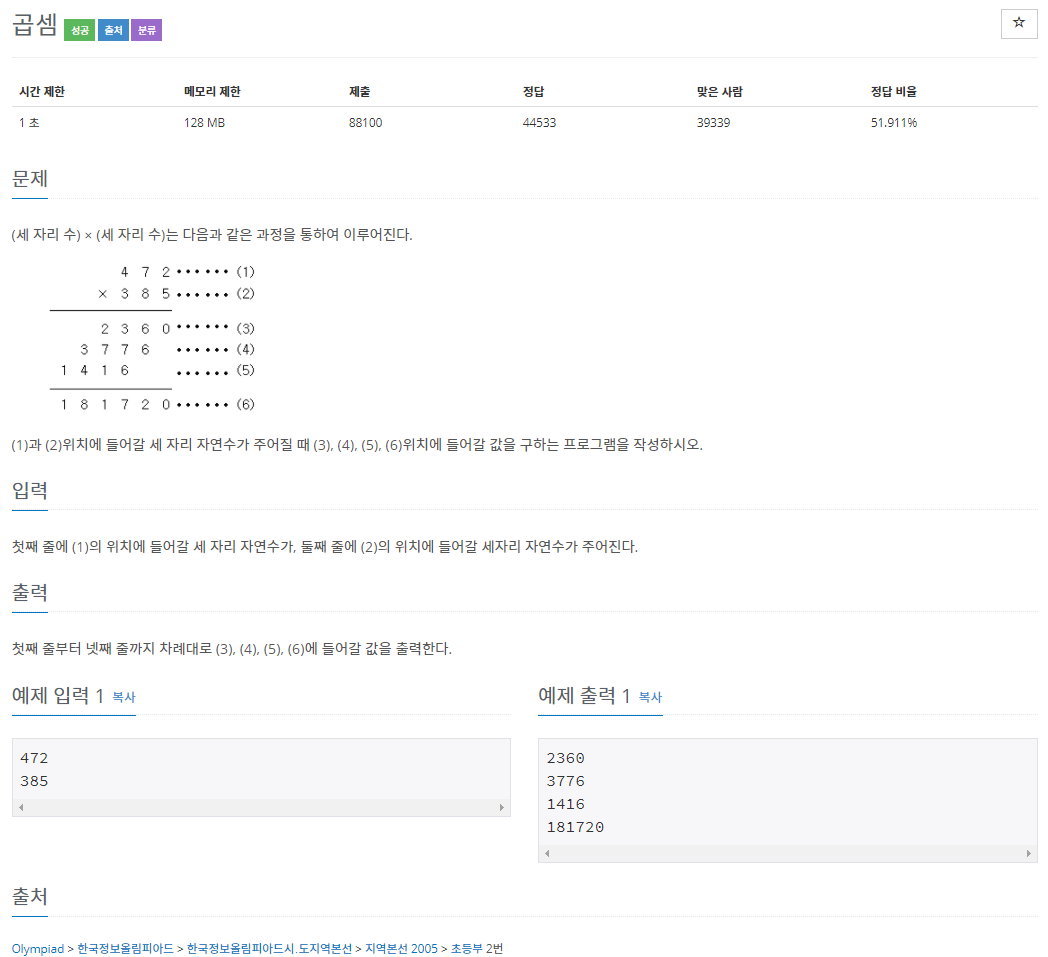Click the blue 출처 badge

pos(112,30)
